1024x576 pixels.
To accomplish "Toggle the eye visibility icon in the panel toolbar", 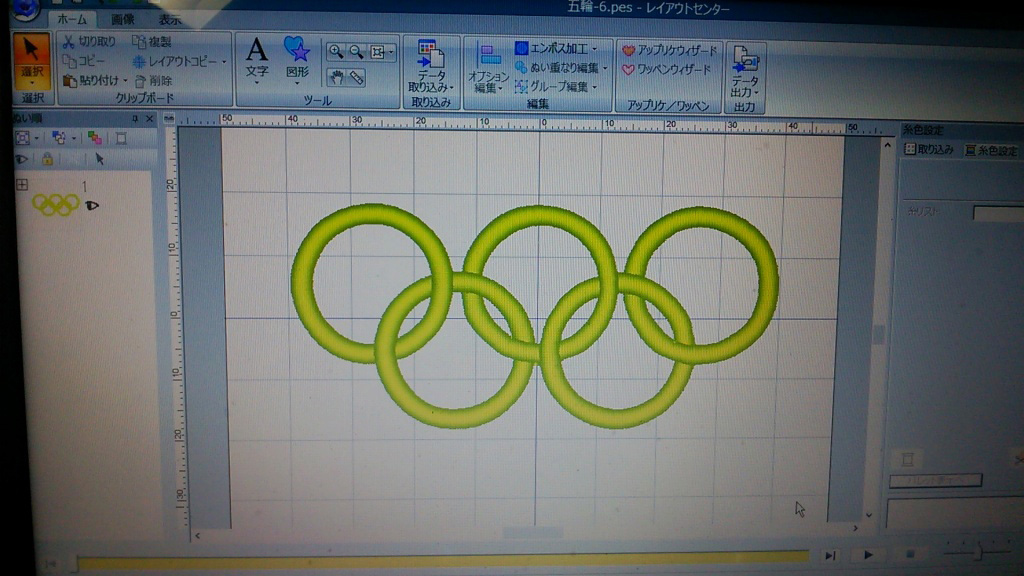I will (x=22, y=159).
